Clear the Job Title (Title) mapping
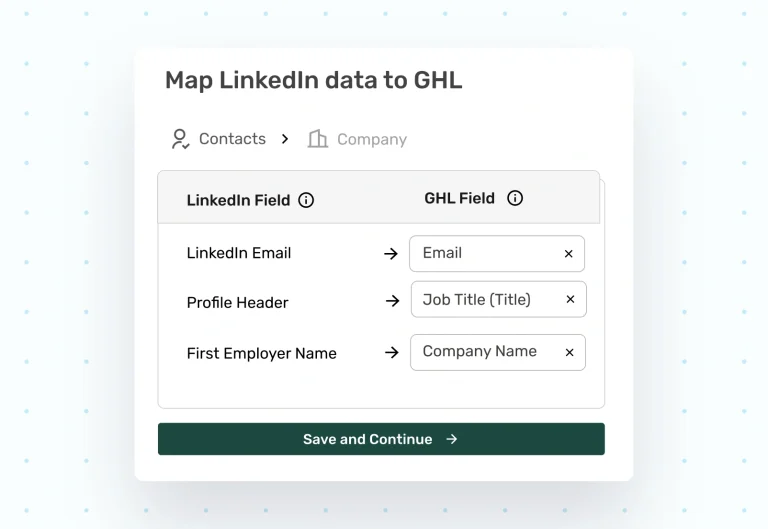Viewport: 768px width, 529px height. click(571, 300)
